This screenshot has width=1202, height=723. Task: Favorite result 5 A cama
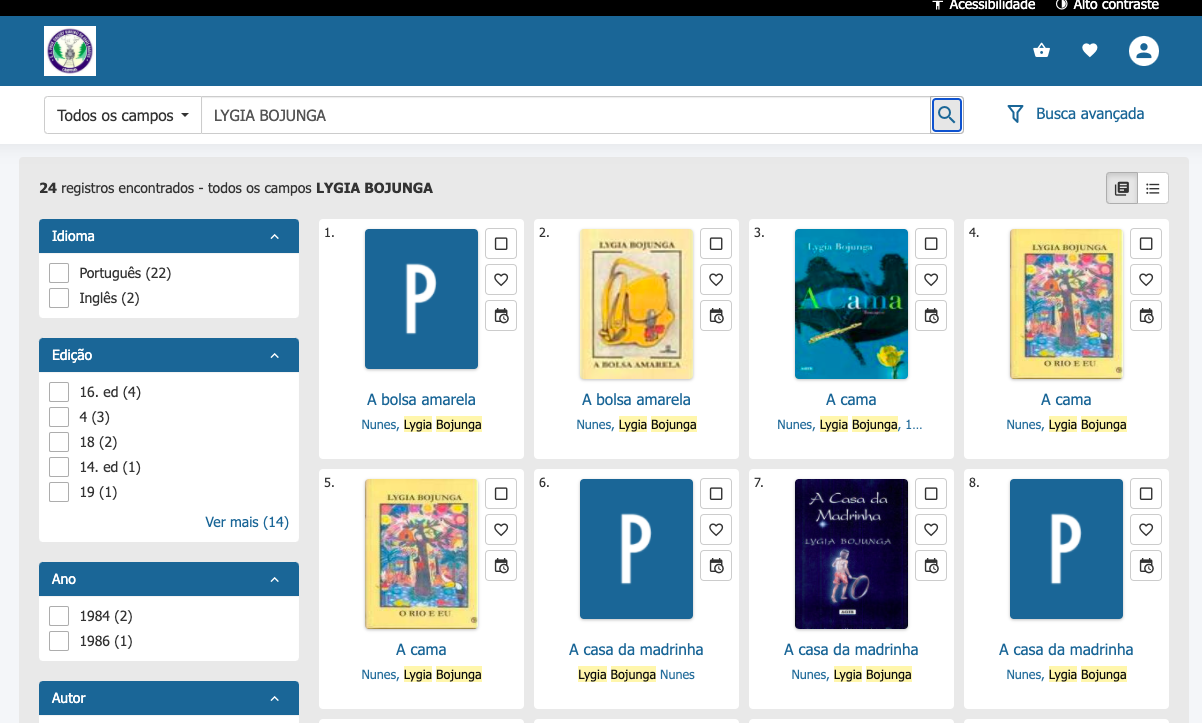click(x=501, y=529)
